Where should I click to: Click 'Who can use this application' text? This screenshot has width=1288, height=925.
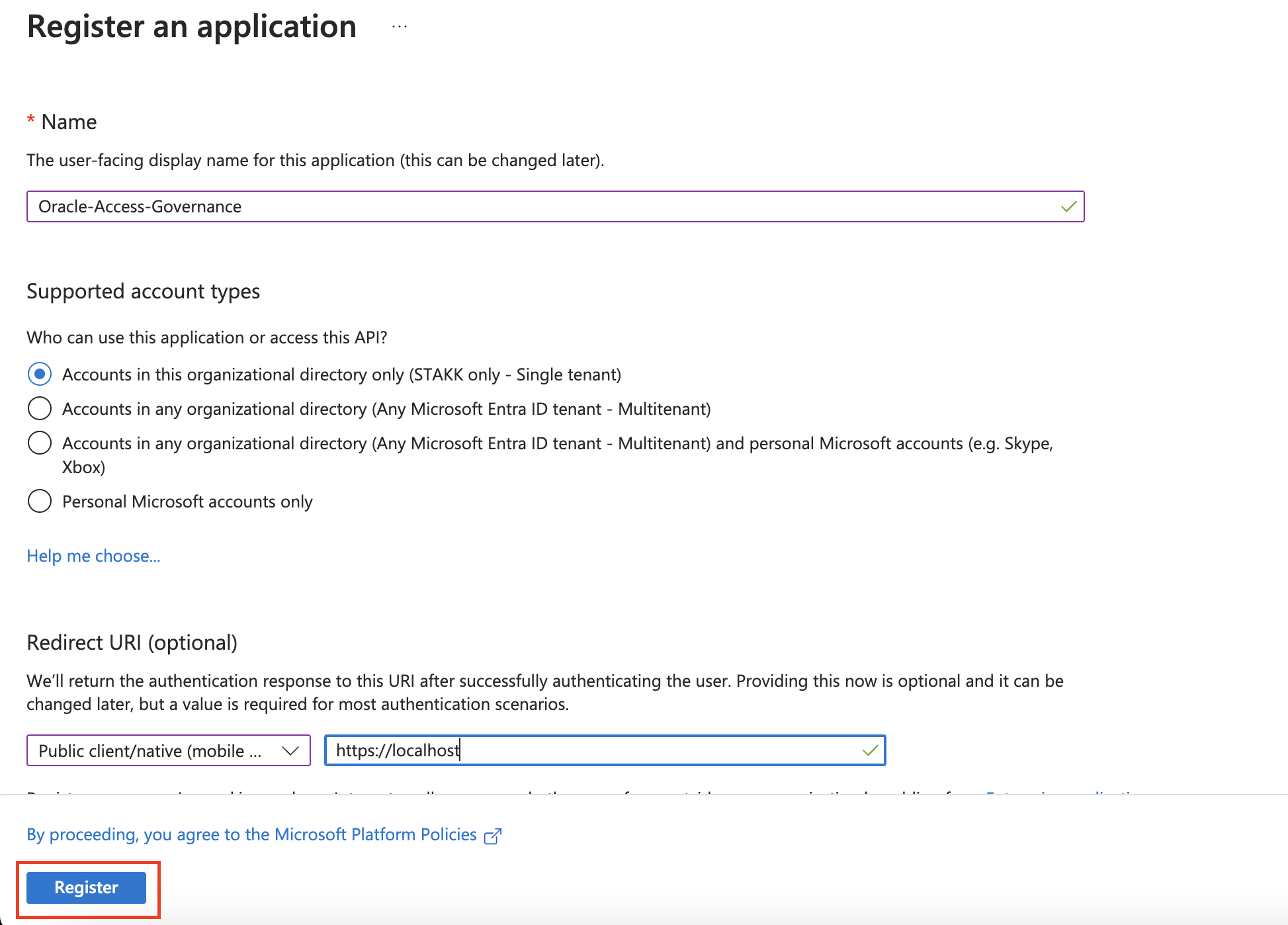click(x=207, y=338)
